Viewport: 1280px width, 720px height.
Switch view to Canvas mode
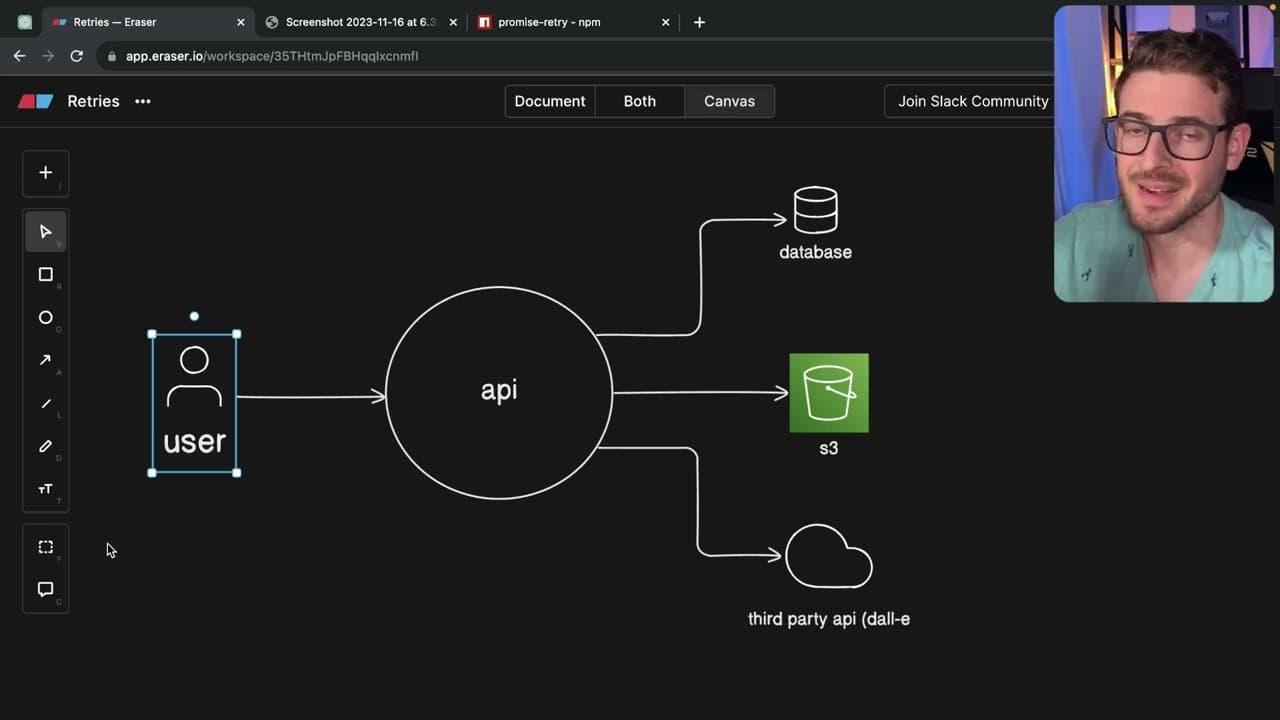(x=729, y=101)
